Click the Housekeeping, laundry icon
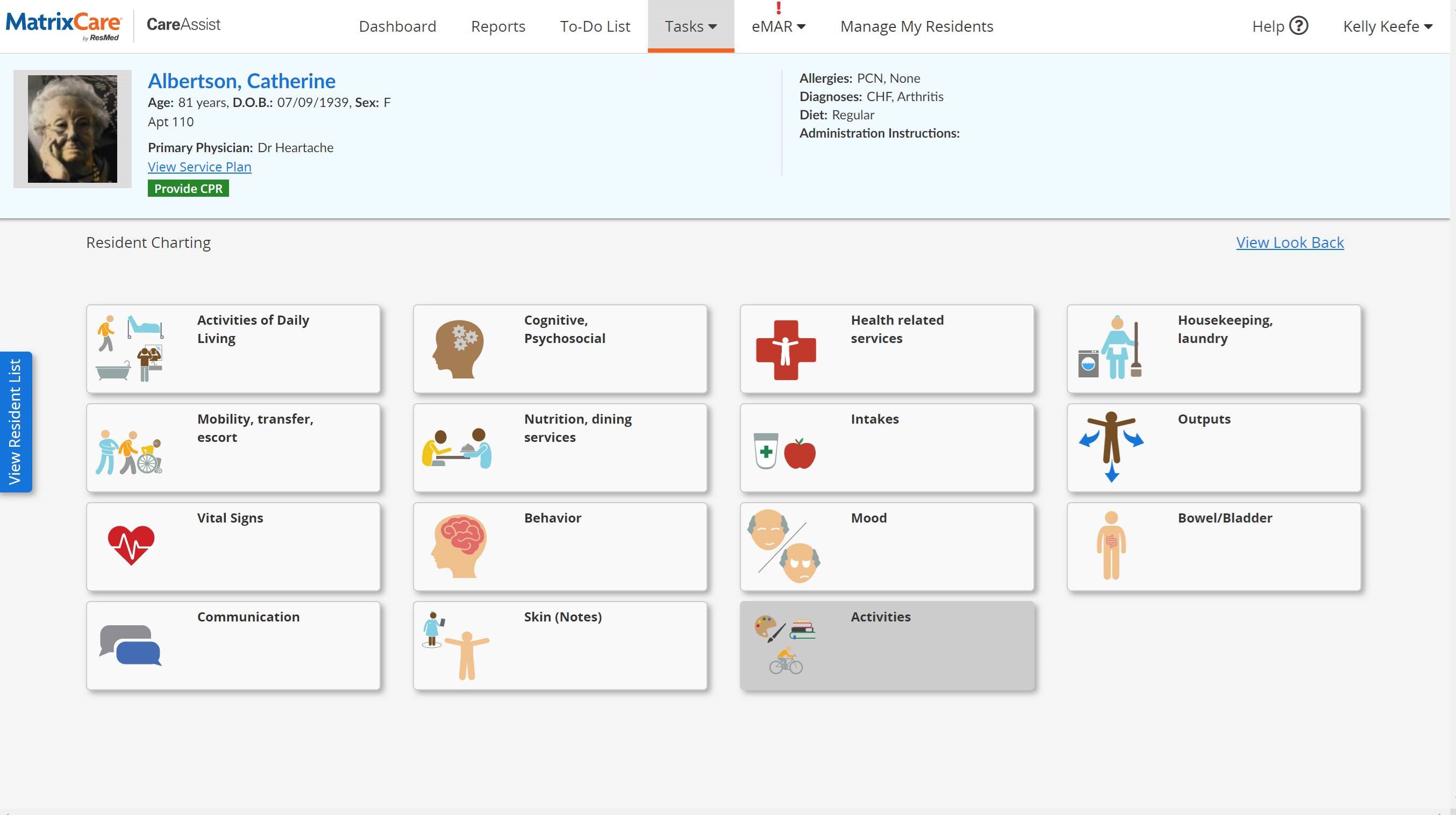The width and height of the screenshot is (1456, 815). (x=1110, y=348)
